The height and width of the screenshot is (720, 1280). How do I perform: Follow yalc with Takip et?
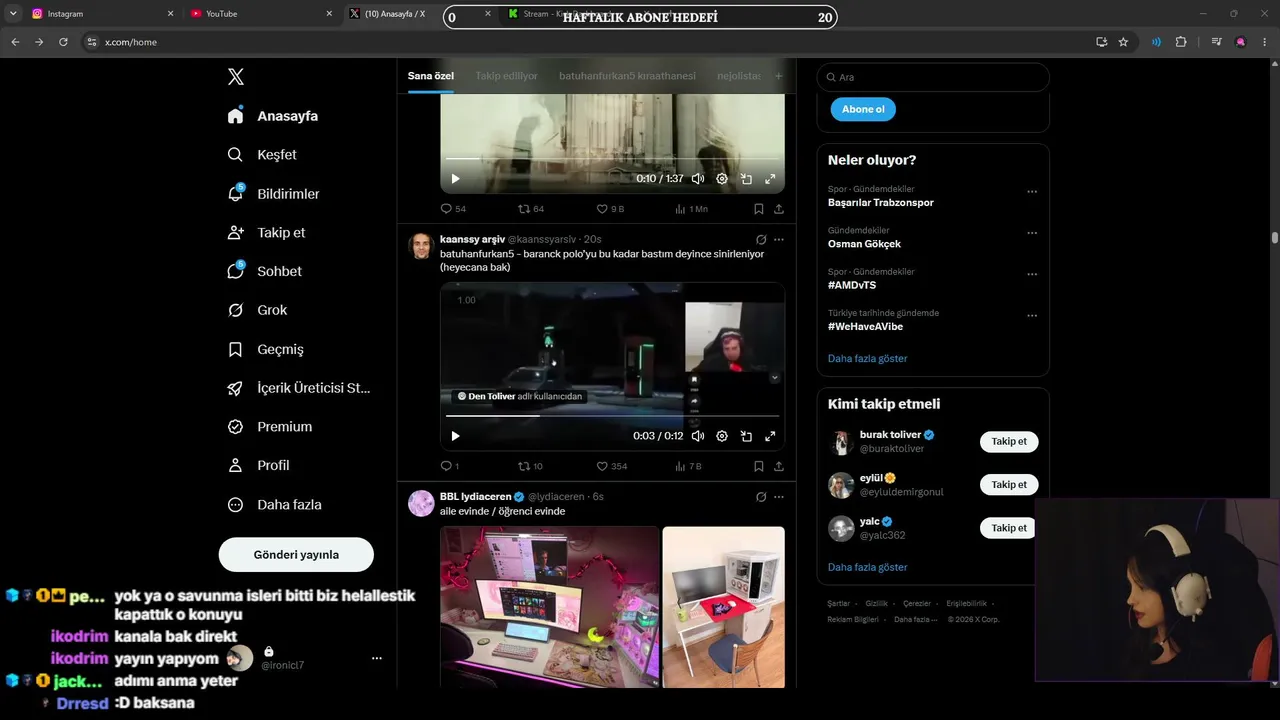(x=1009, y=528)
